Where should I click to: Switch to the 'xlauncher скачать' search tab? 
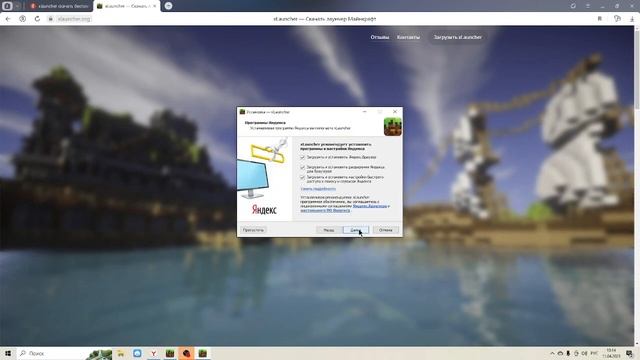pos(60,6)
